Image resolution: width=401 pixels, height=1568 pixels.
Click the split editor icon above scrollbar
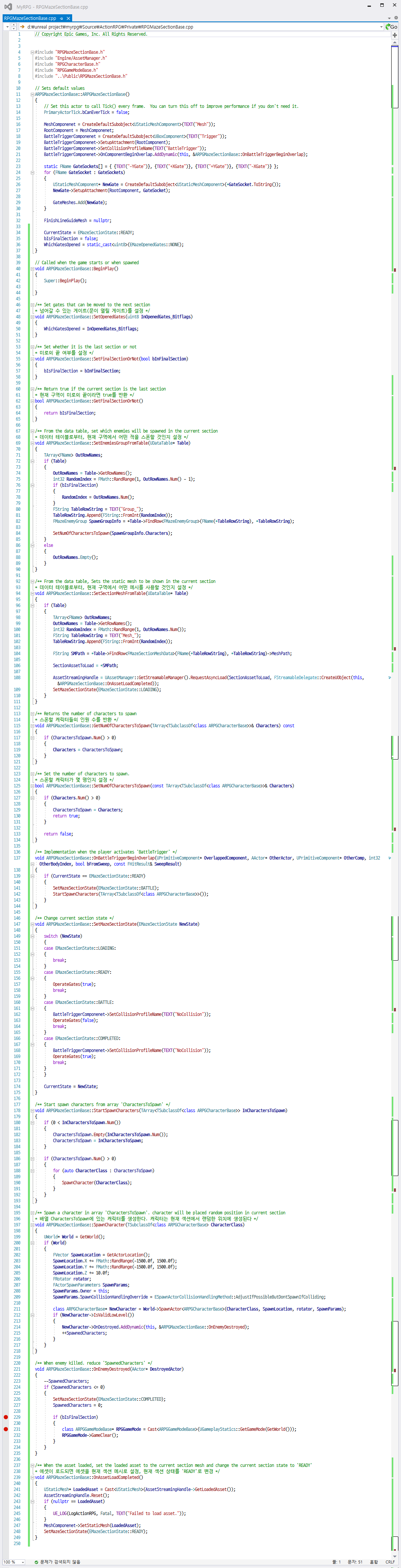pos(394,35)
